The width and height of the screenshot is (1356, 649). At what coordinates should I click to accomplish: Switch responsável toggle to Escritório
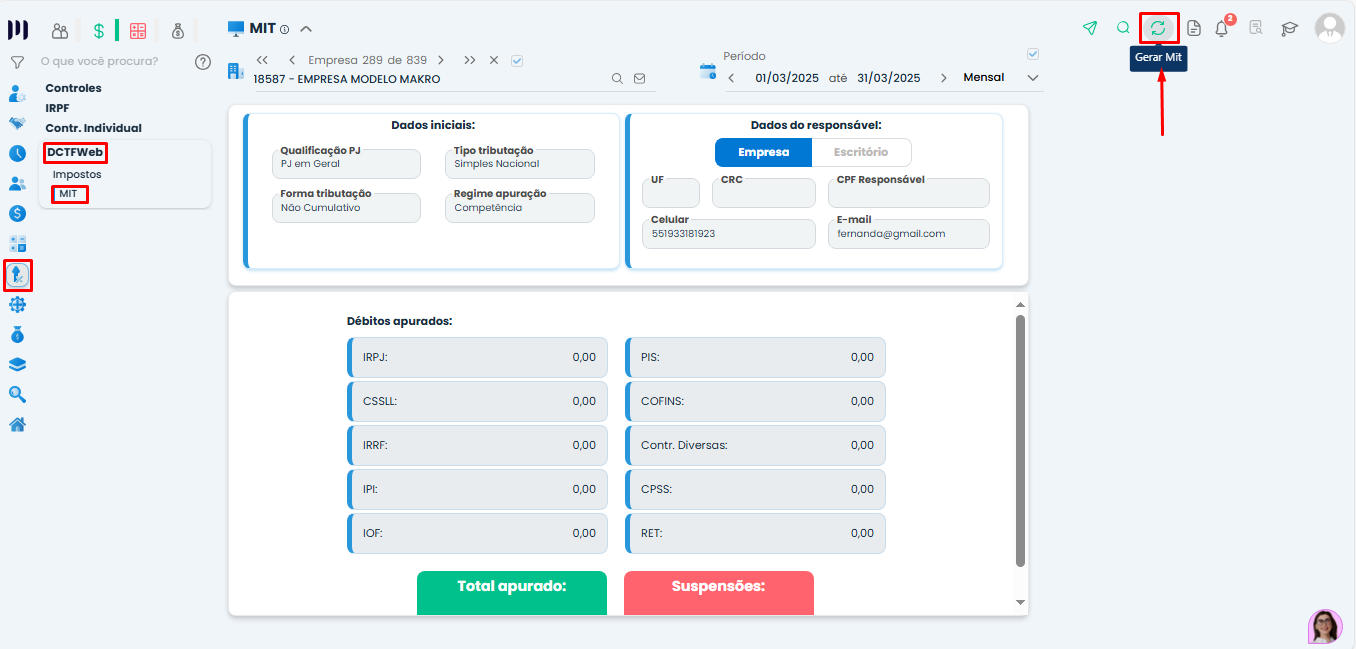(861, 152)
